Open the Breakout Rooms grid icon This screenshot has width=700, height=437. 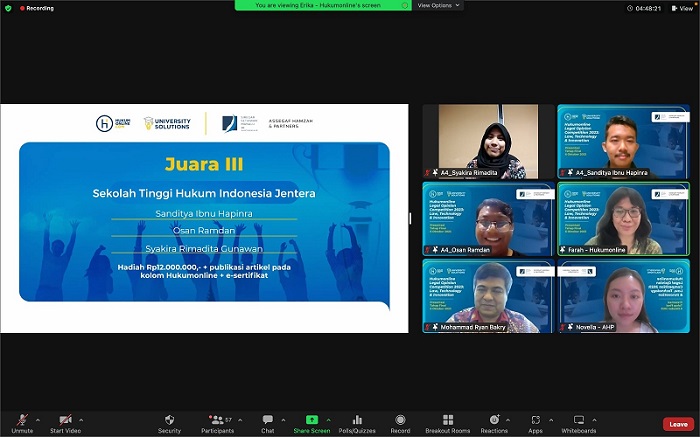[448, 420]
